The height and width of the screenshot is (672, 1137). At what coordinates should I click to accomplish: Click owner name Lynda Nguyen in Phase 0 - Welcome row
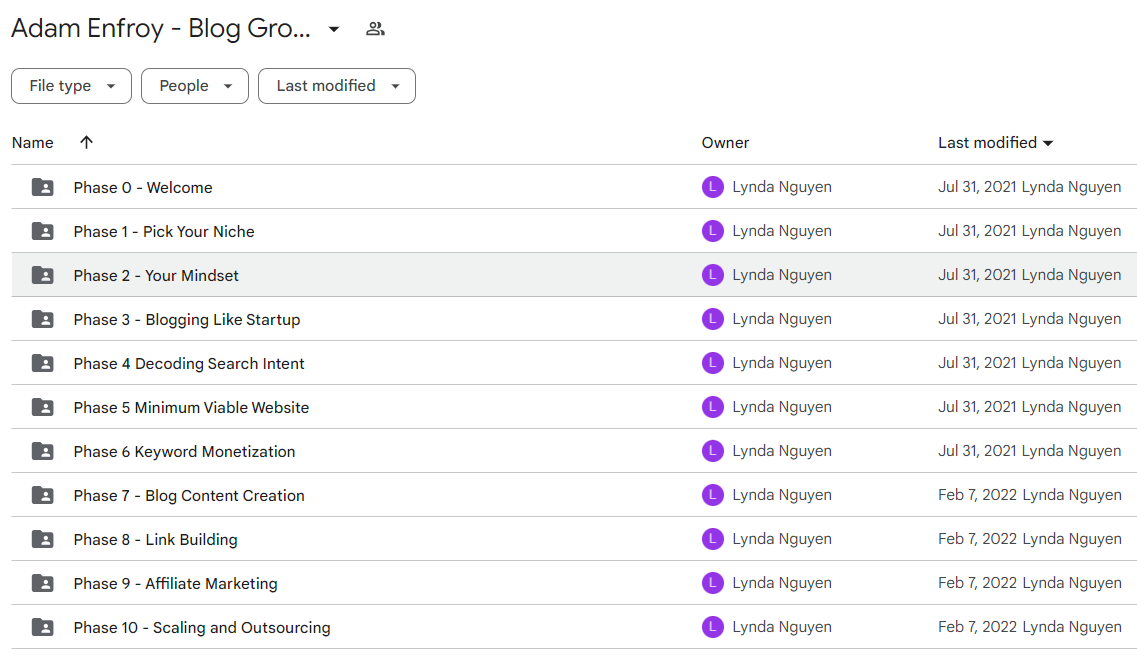click(x=782, y=187)
